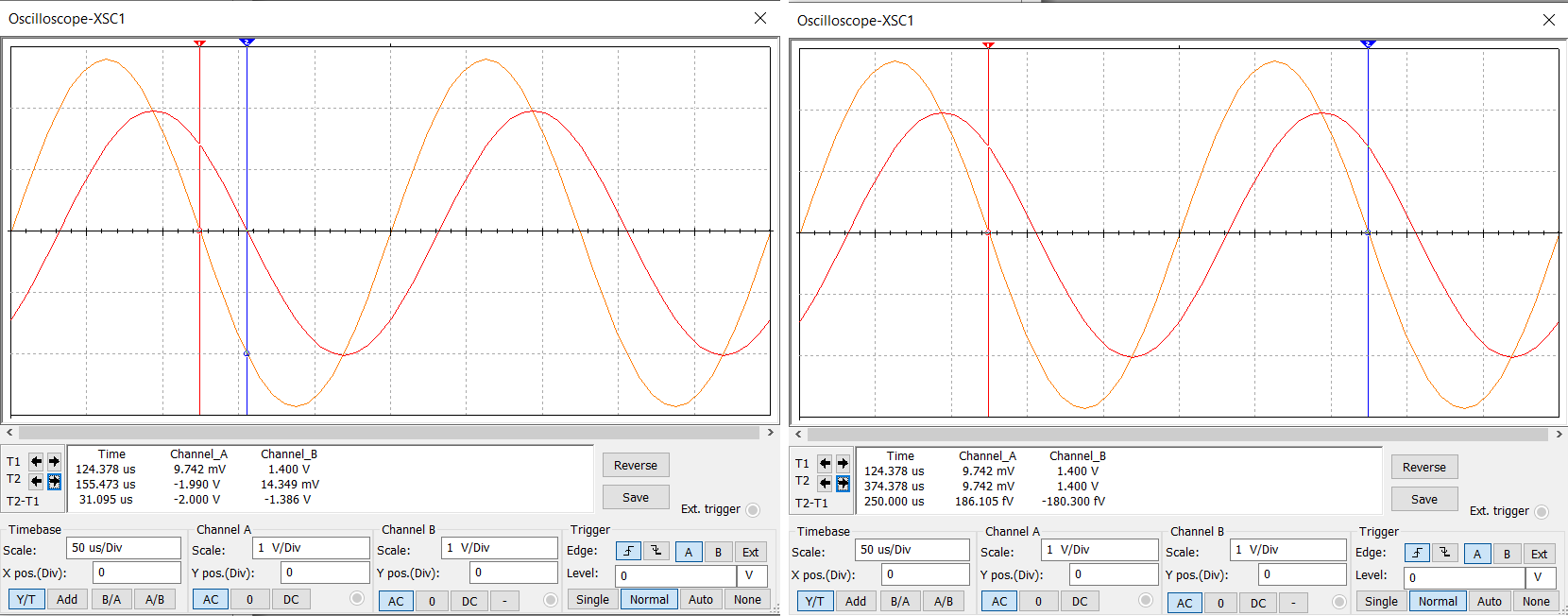Open trigger level unit V in left oscilloscope

[x=752, y=575]
